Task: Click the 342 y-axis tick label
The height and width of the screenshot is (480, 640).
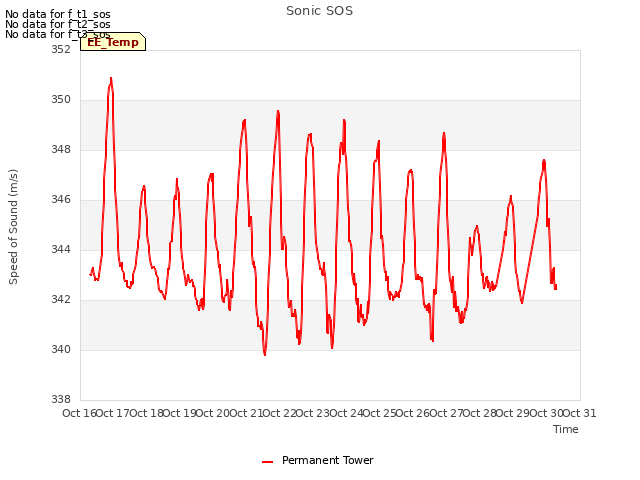Action: [60, 299]
